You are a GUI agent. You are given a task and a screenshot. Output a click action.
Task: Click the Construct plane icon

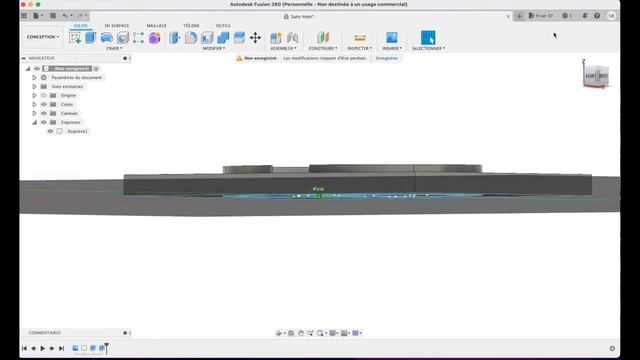(x=323, y=38)
